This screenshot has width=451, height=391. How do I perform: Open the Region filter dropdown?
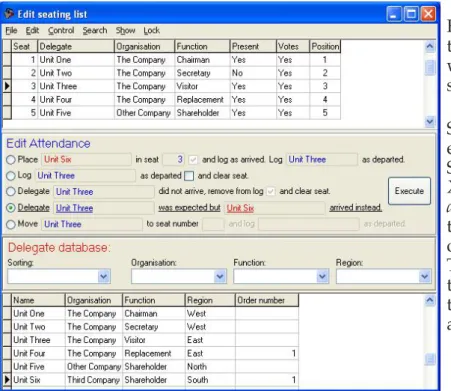click(x=424, y=276)
